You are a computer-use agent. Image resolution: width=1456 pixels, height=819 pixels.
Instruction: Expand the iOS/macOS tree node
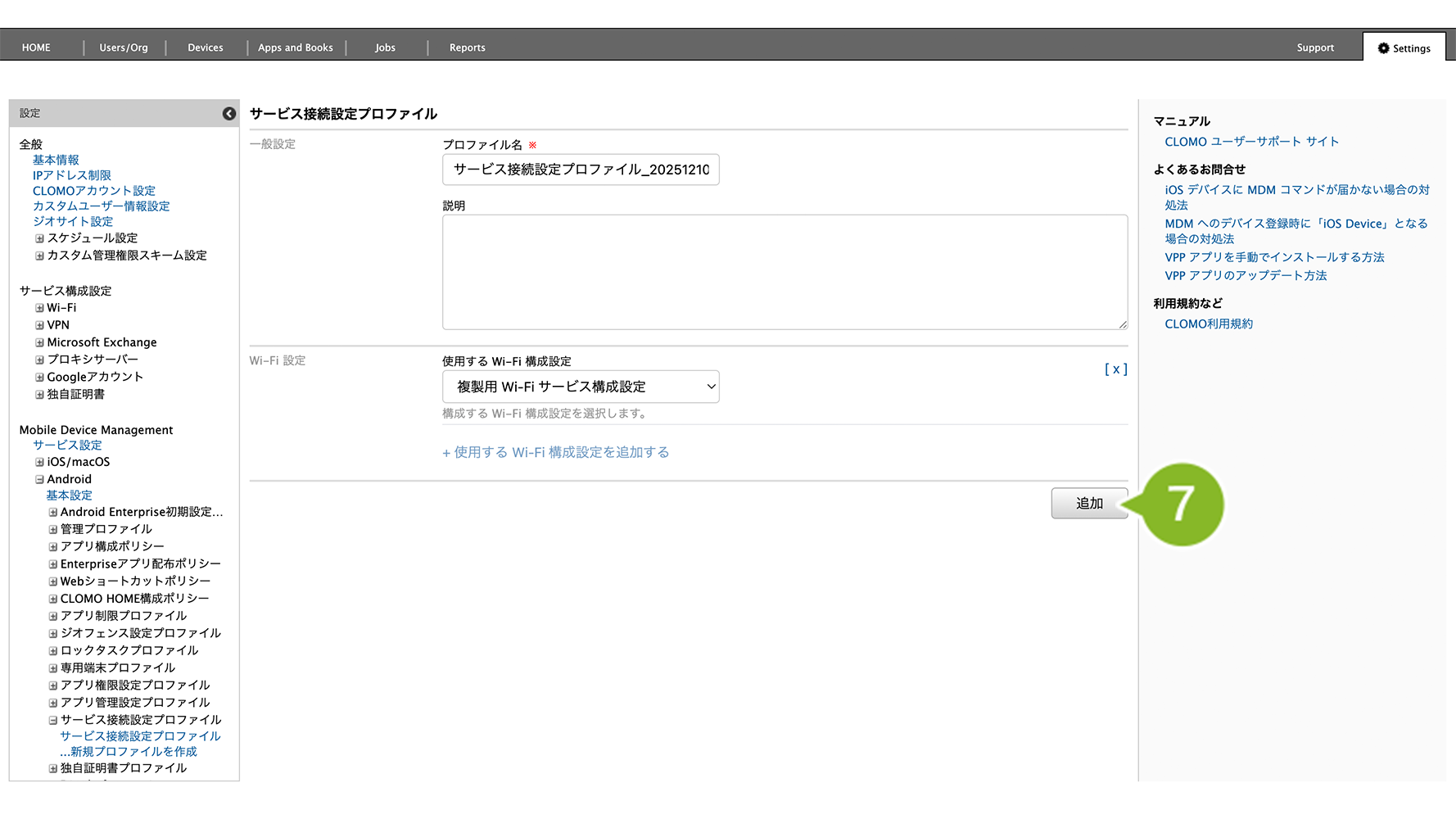click(39, 463)
